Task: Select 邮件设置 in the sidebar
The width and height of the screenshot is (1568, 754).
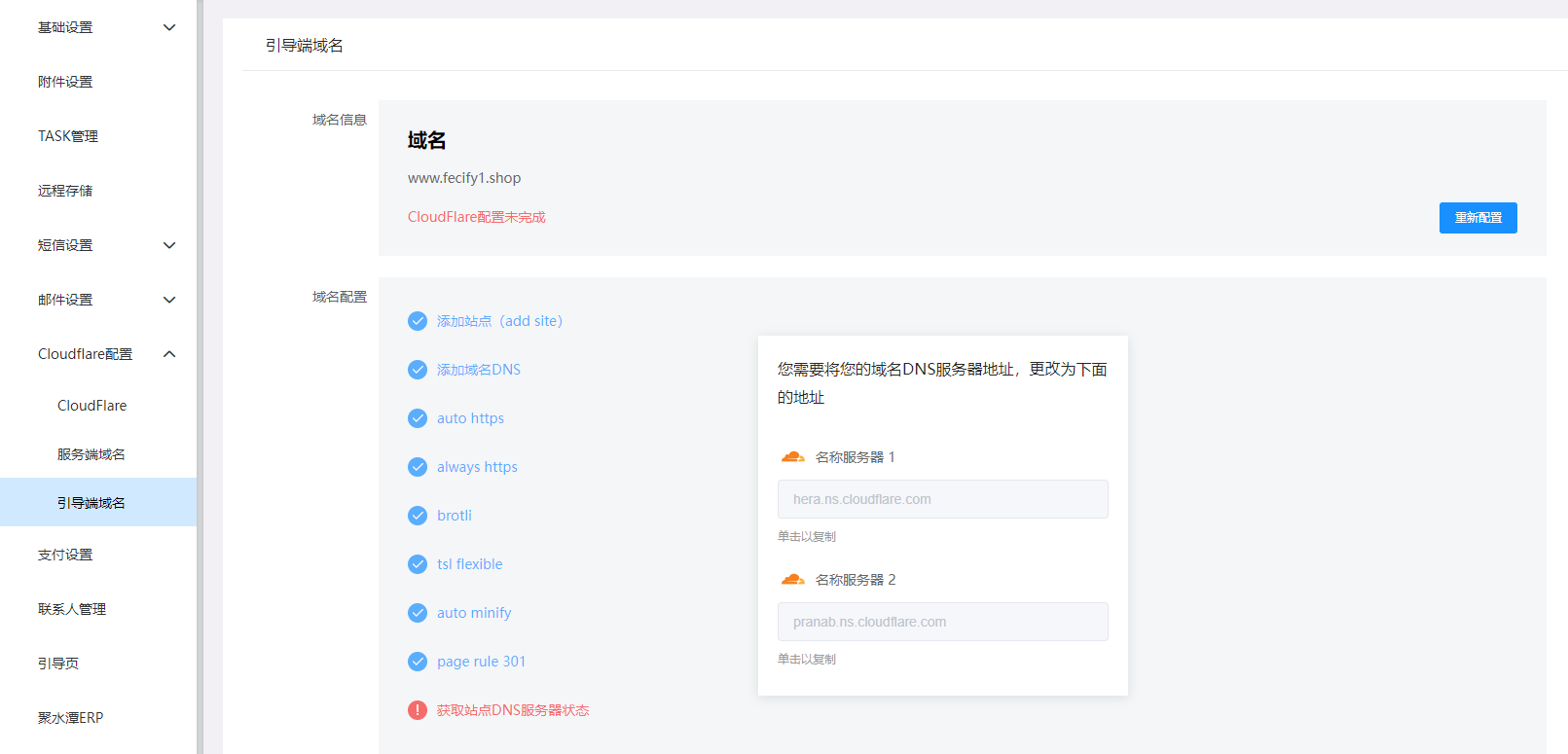Action: tap(98, 300)
